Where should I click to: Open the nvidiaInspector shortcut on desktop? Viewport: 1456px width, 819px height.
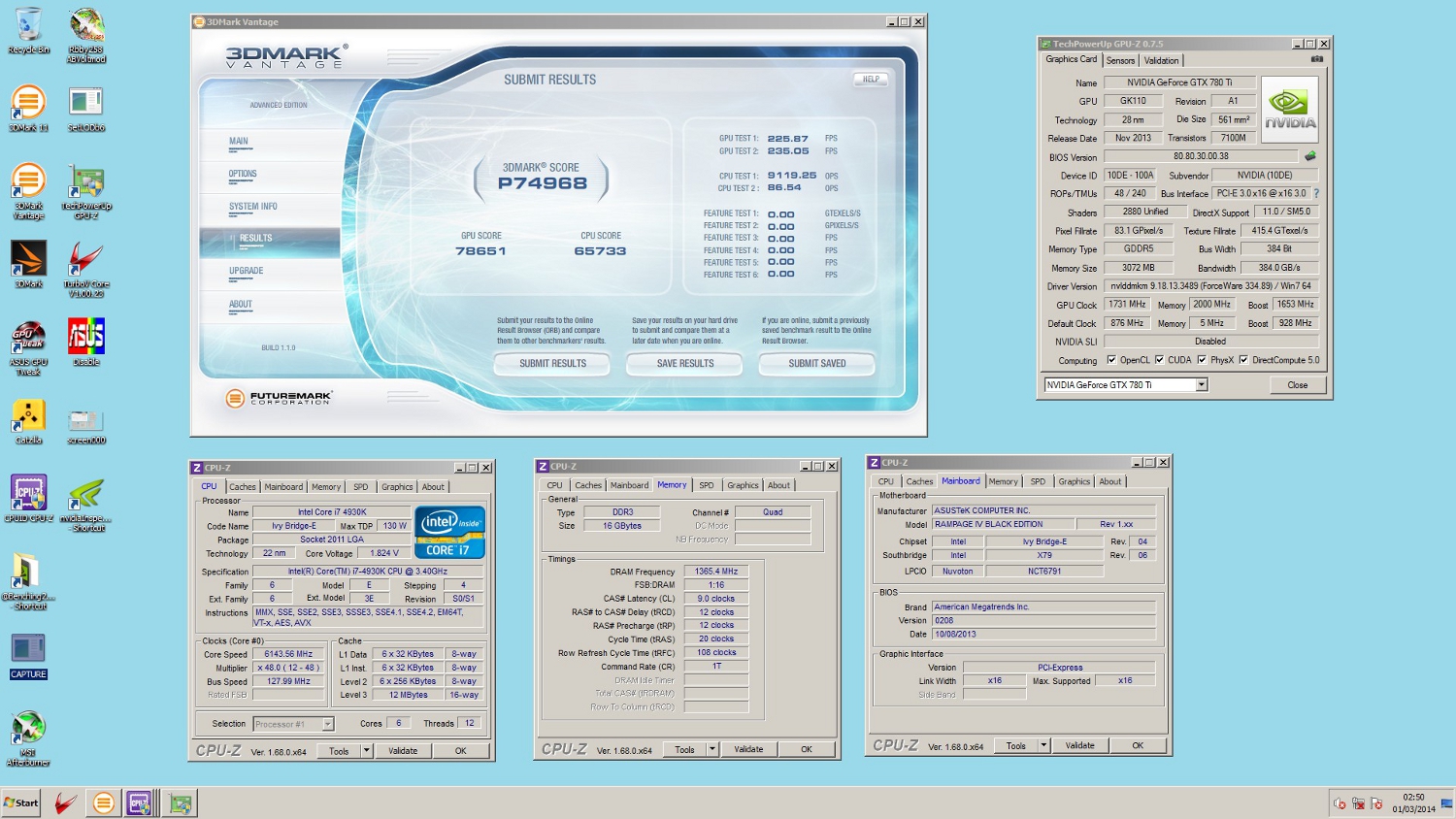coord(86,504)
